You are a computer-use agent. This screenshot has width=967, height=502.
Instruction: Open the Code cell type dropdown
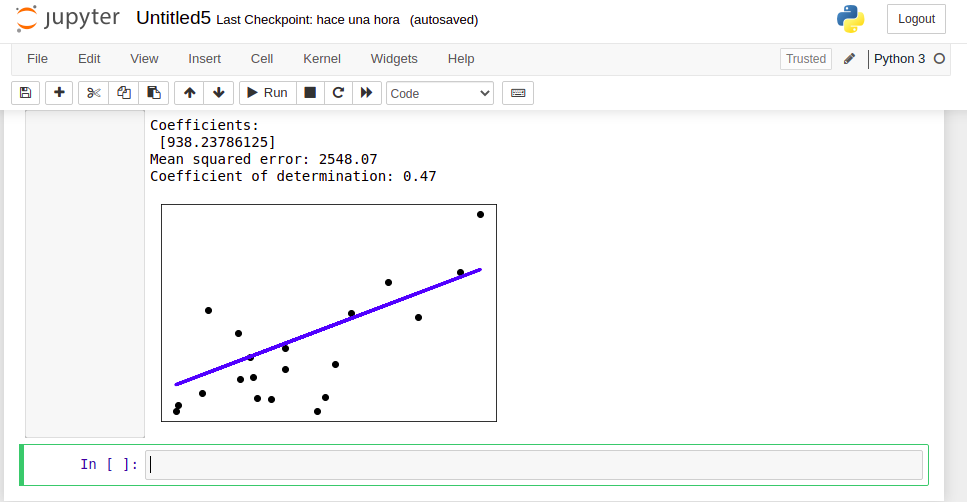[x=440, y=93]
